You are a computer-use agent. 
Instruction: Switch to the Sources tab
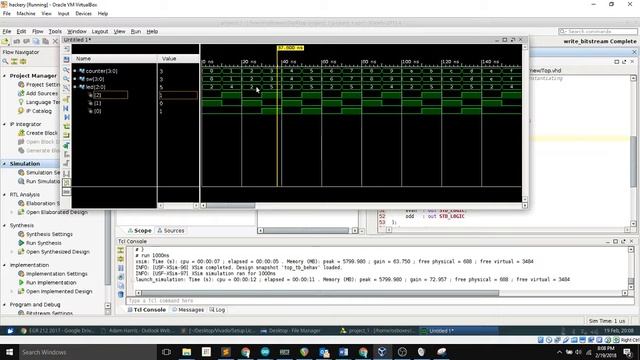[x=171, y=231]
